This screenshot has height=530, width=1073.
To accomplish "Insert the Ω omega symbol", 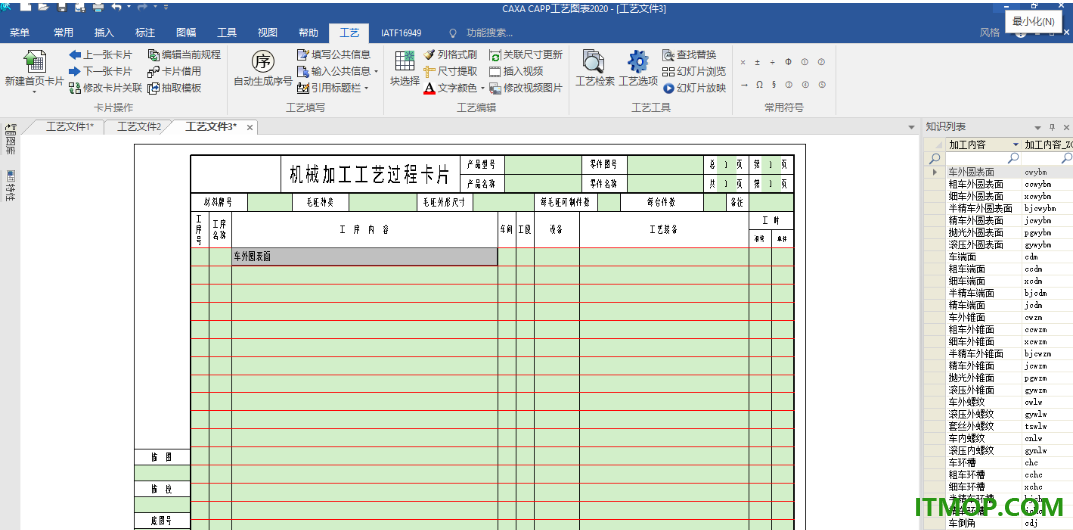I will [x=759, y=85].
